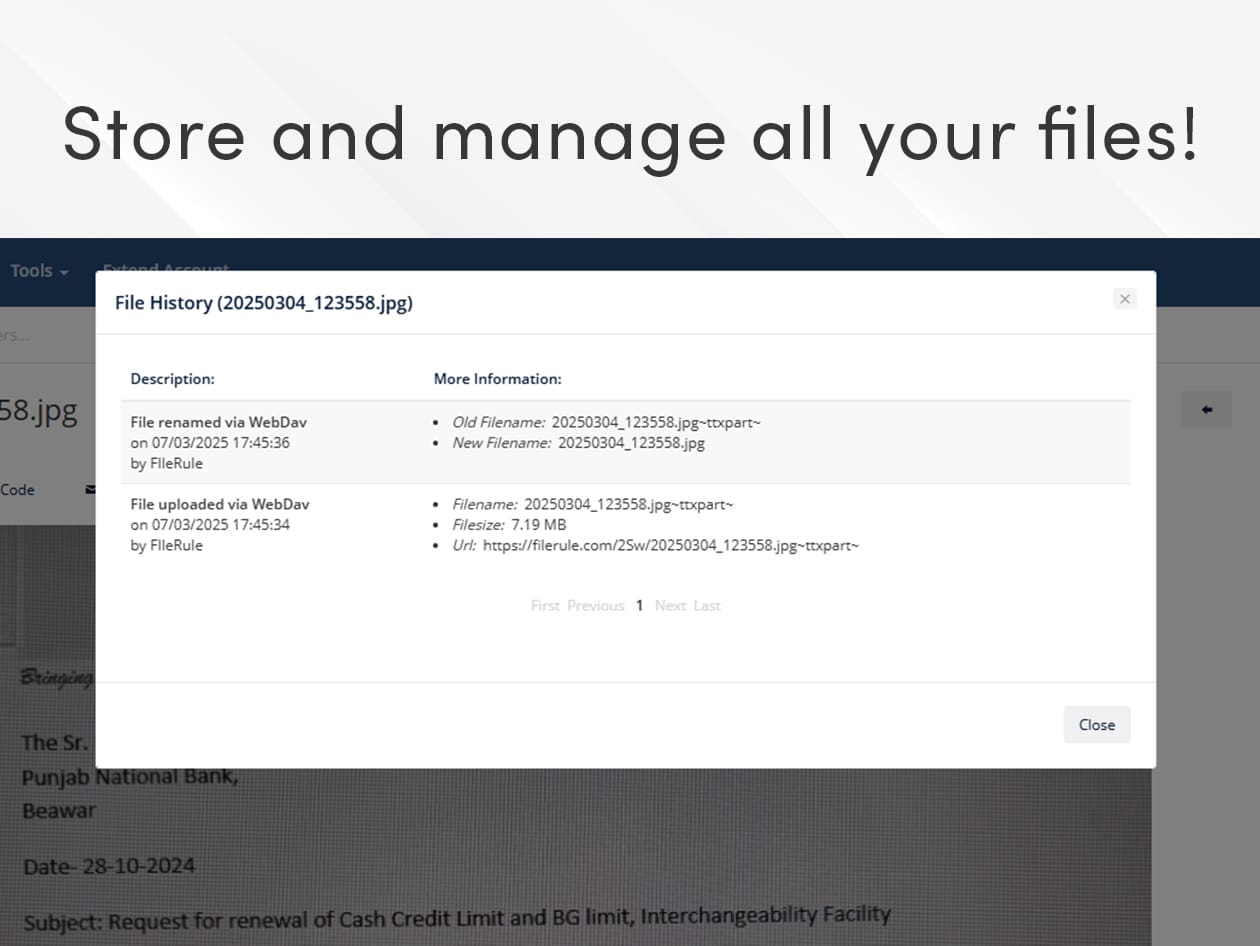Jump to Last page of history
1260x946 pixels.
click(707, 606)
